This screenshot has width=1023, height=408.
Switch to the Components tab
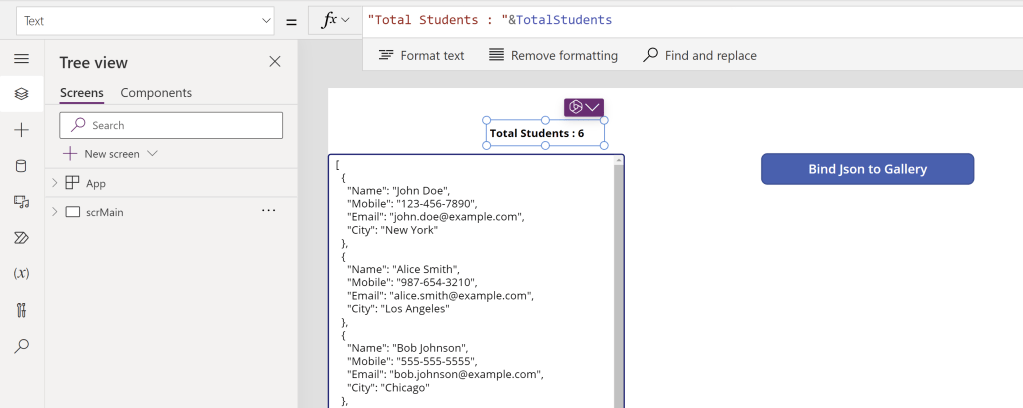(x=156, y=93)
